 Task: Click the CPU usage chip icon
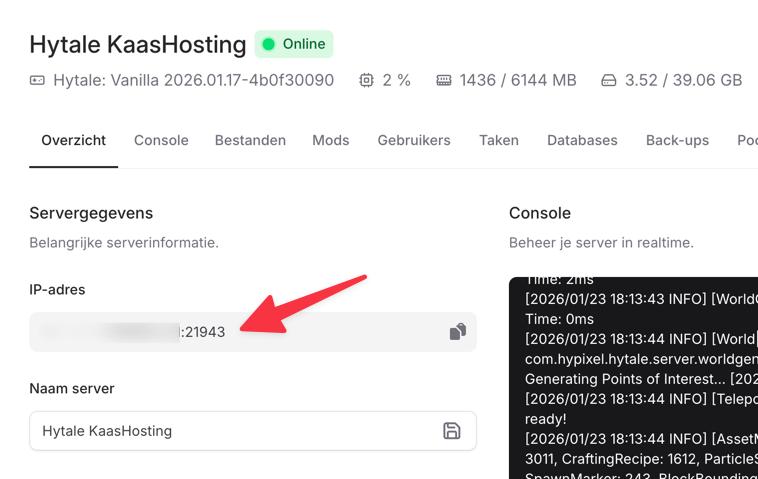click(x=366, y=80)
